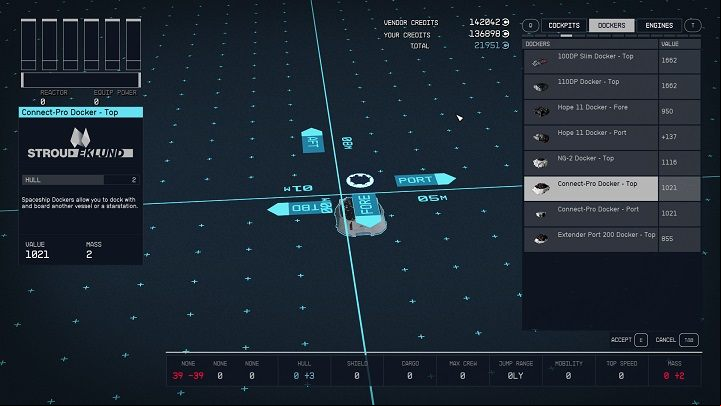Click the T next-category key icon
721x406 pixels.
692,25
